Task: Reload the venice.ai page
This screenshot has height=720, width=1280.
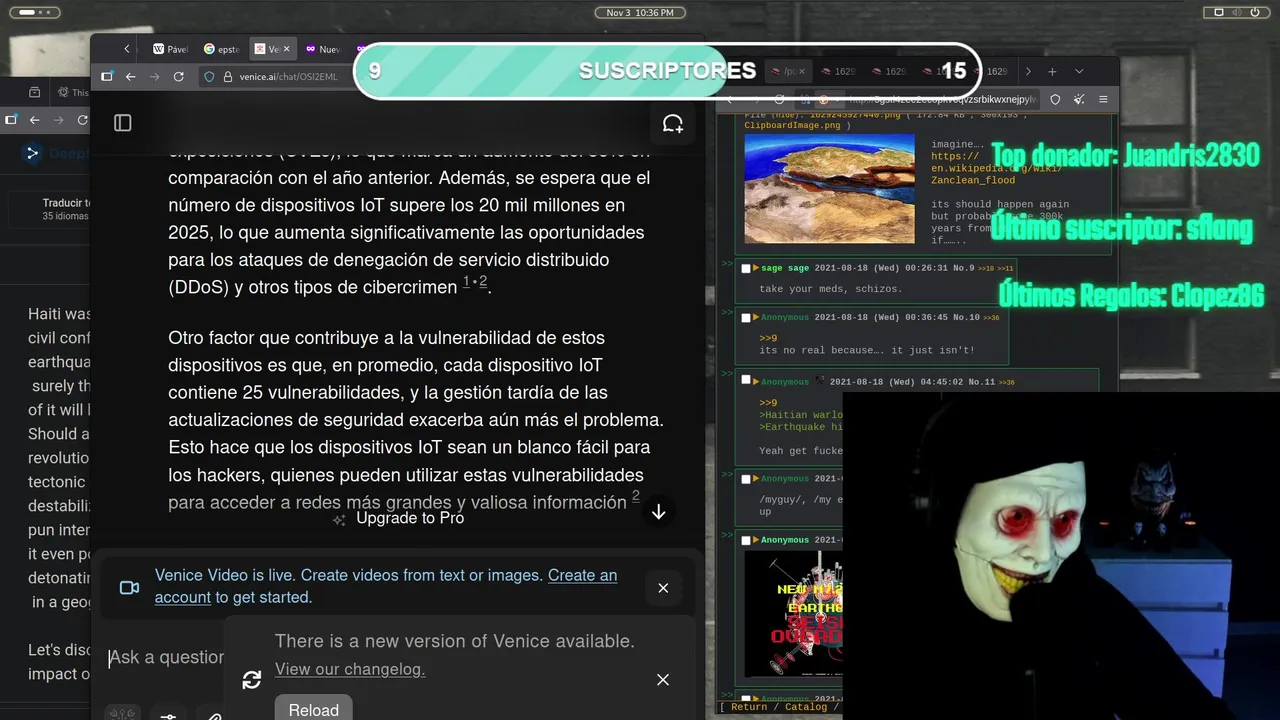Action: (178, 76)
